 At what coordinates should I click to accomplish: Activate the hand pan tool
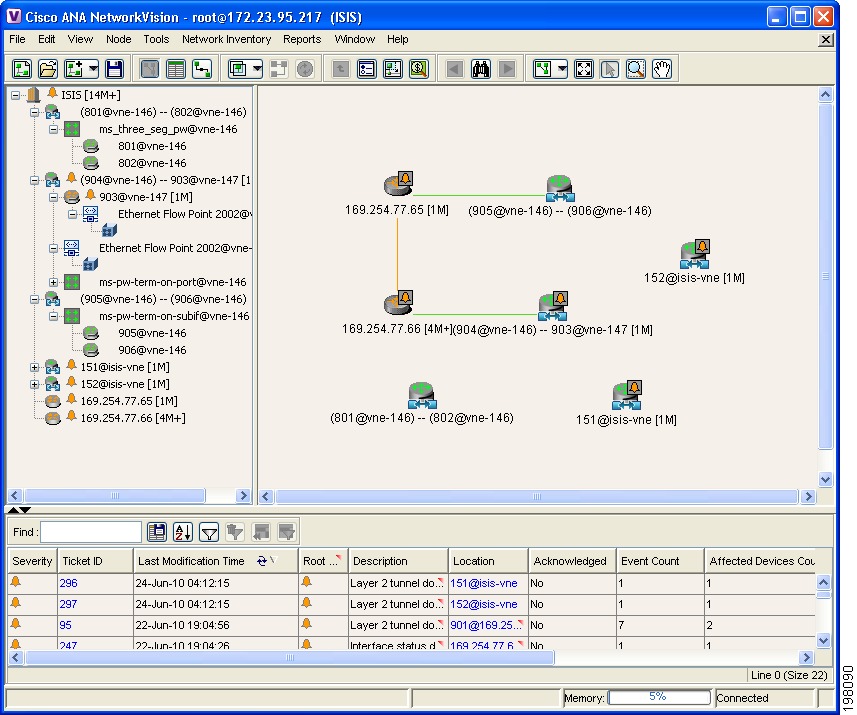[662, 69]
